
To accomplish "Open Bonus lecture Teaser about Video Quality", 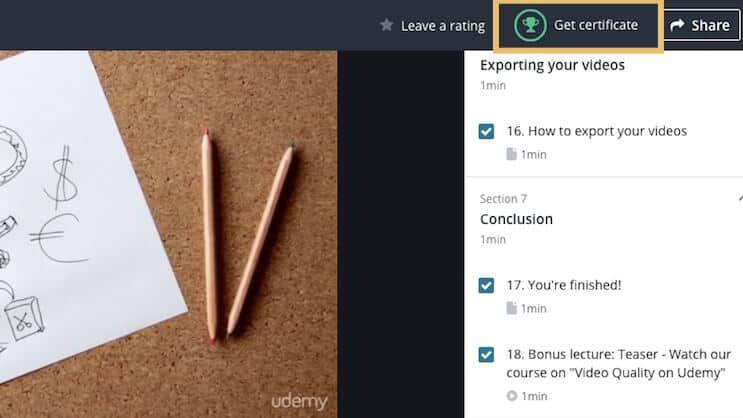I will [618, 363].
